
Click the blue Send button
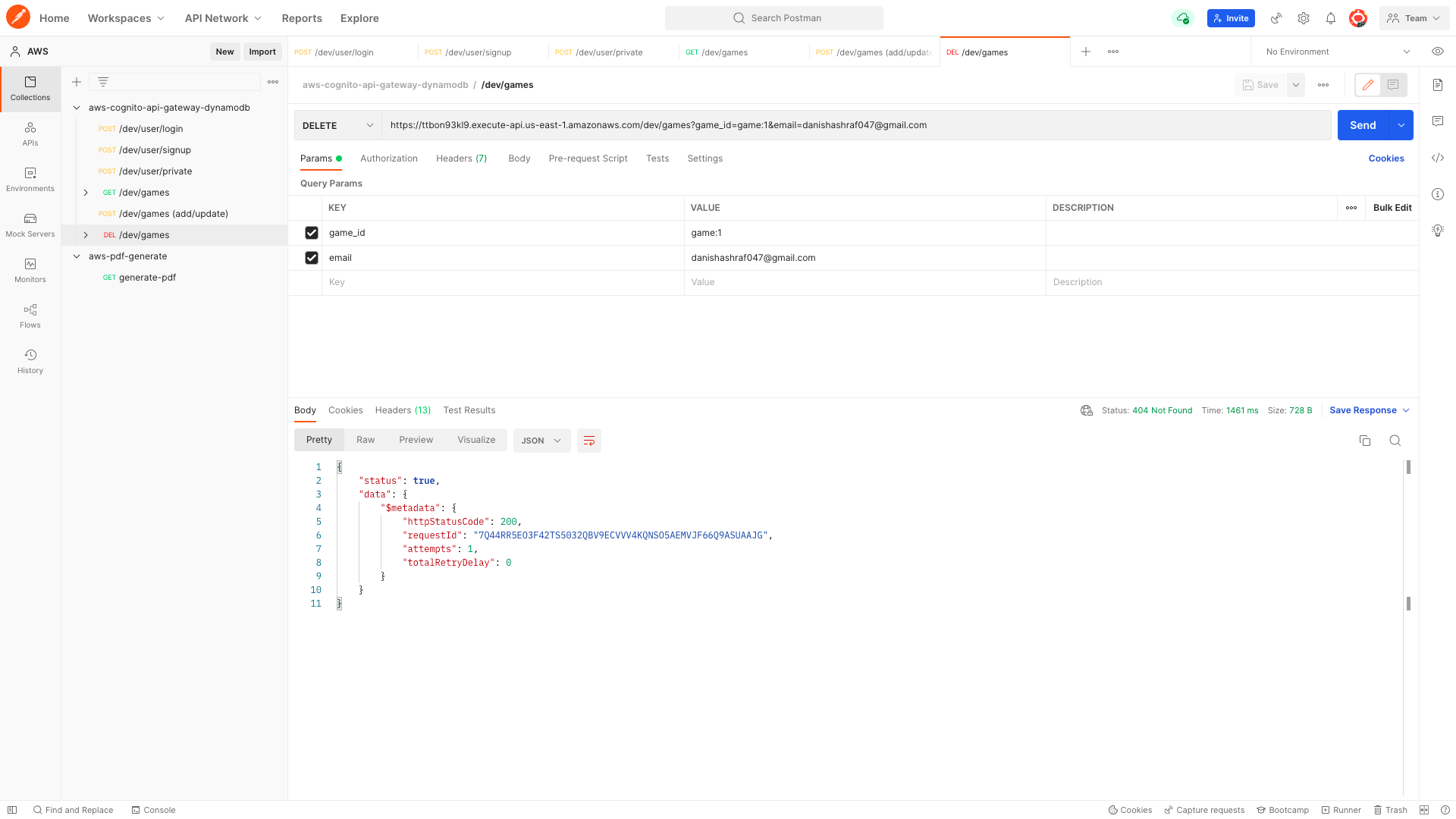click(1362, 125)
